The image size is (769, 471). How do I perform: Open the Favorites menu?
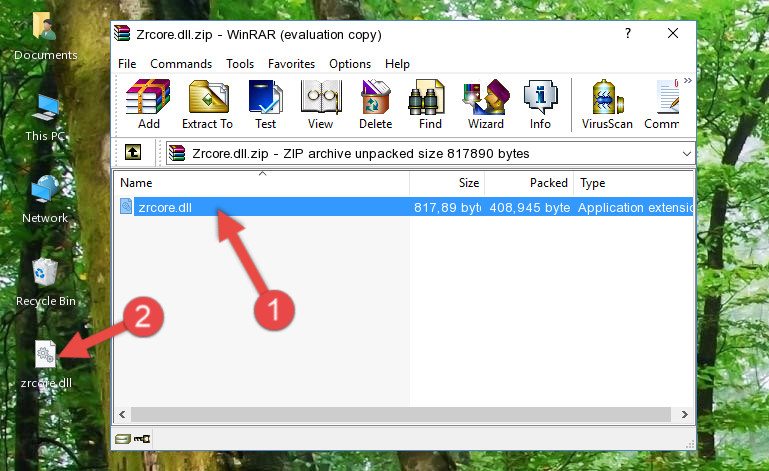(291, 64)
